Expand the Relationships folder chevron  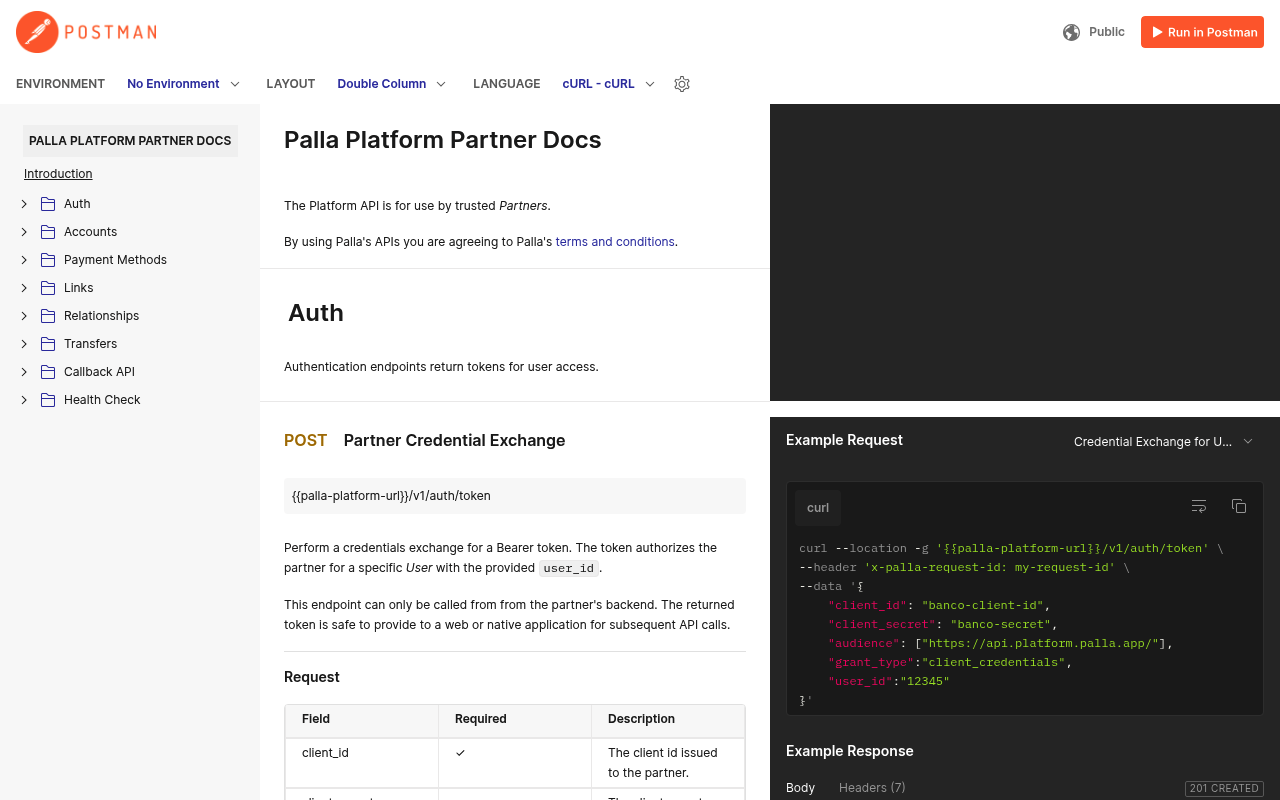(24, 316)
